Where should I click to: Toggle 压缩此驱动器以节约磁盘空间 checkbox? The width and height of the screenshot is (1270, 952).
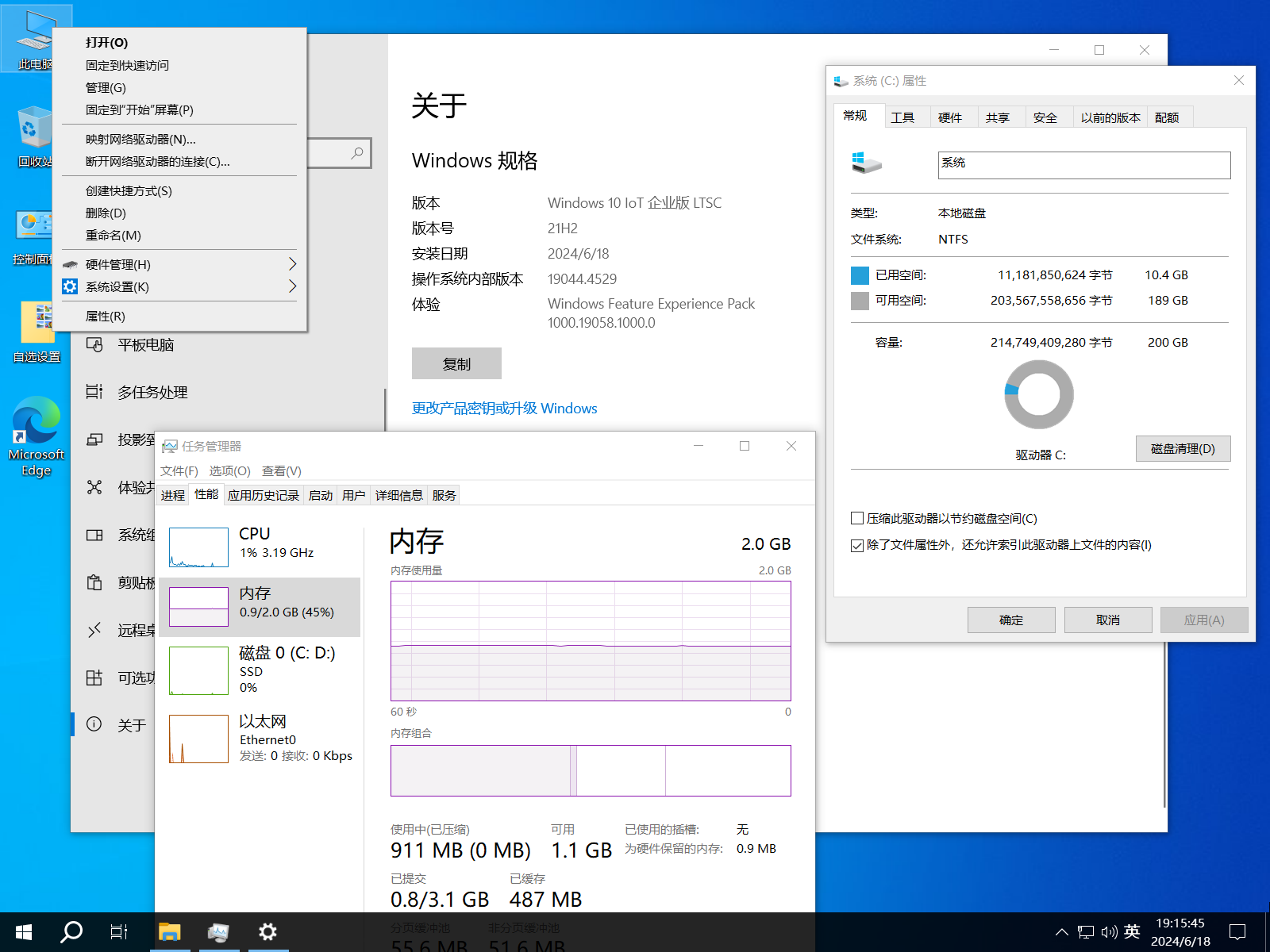tap(857, 518)
